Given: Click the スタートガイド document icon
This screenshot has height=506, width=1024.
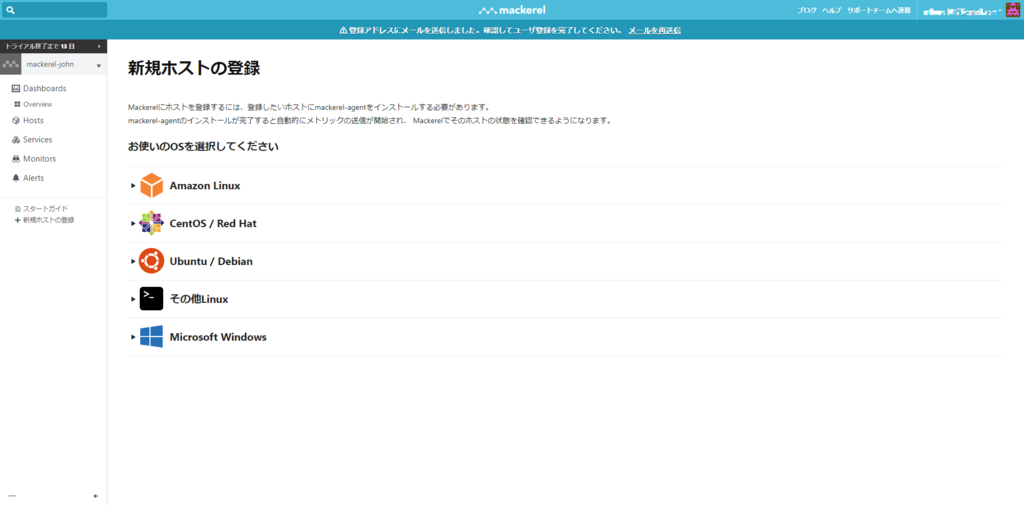Looking at the screenshot, I should [x=18, y=209].
